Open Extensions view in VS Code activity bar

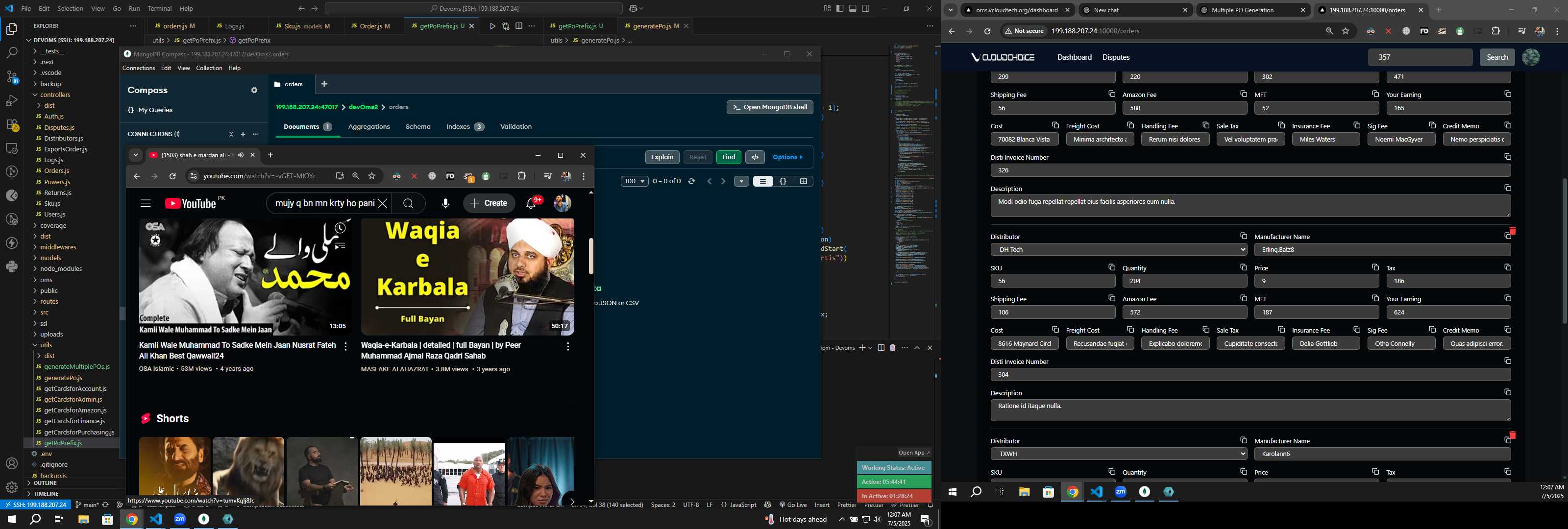coord(12,125)
